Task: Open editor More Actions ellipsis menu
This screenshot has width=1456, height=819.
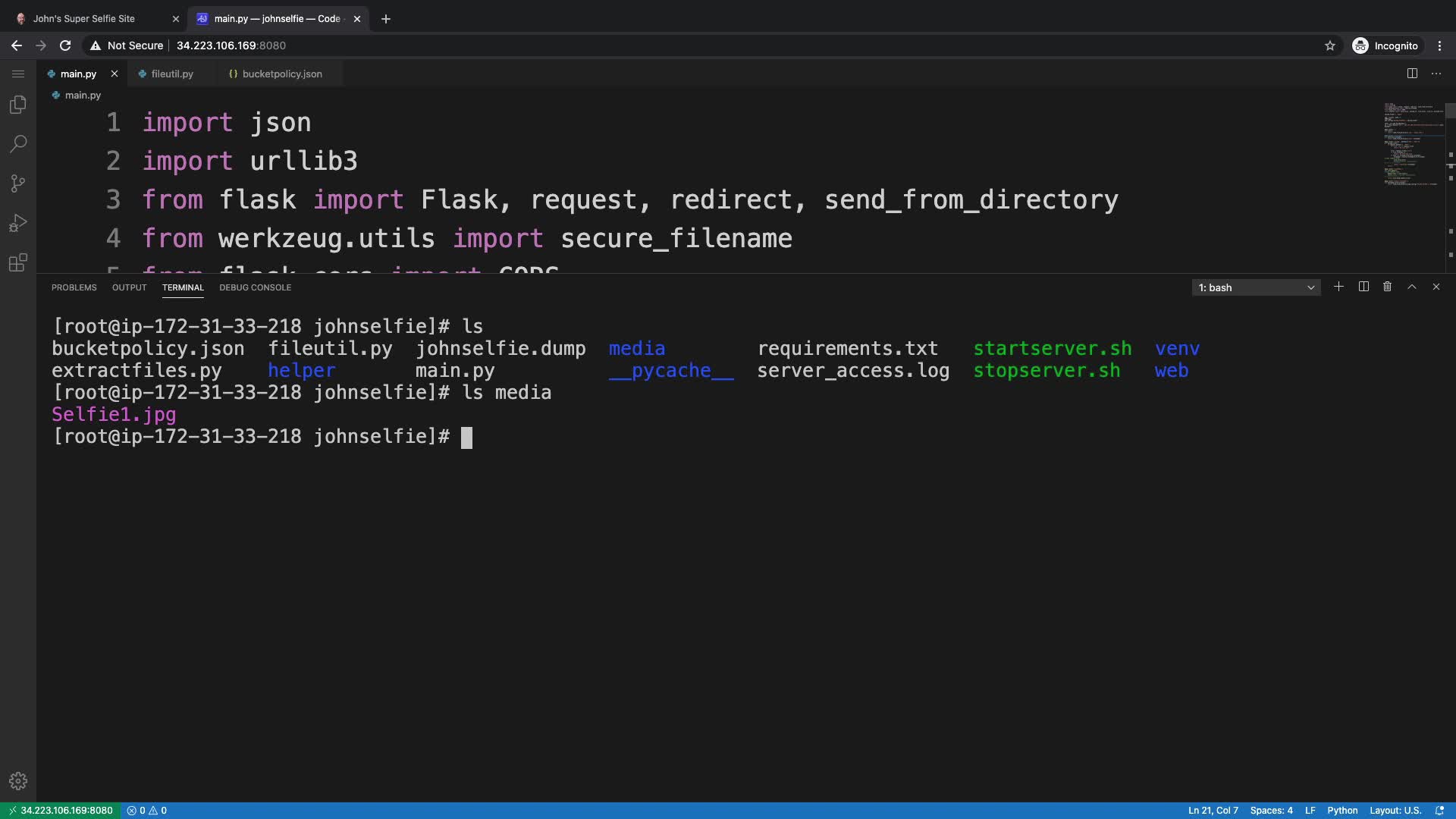Action: (1436, 74)
